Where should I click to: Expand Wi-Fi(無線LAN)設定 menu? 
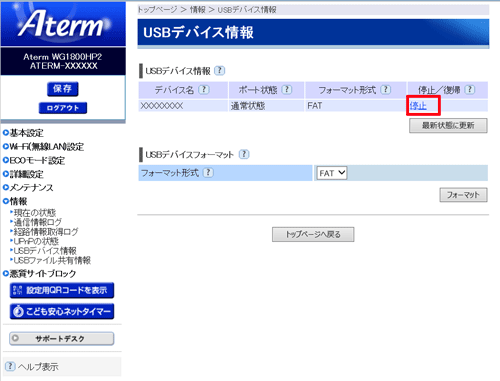[x=43, y=147]
